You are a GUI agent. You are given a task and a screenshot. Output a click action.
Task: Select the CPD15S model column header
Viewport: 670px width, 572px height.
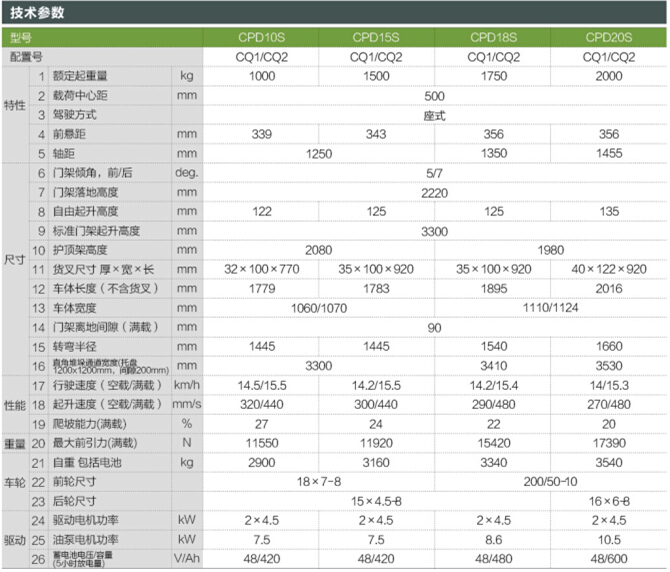[375, 38]
